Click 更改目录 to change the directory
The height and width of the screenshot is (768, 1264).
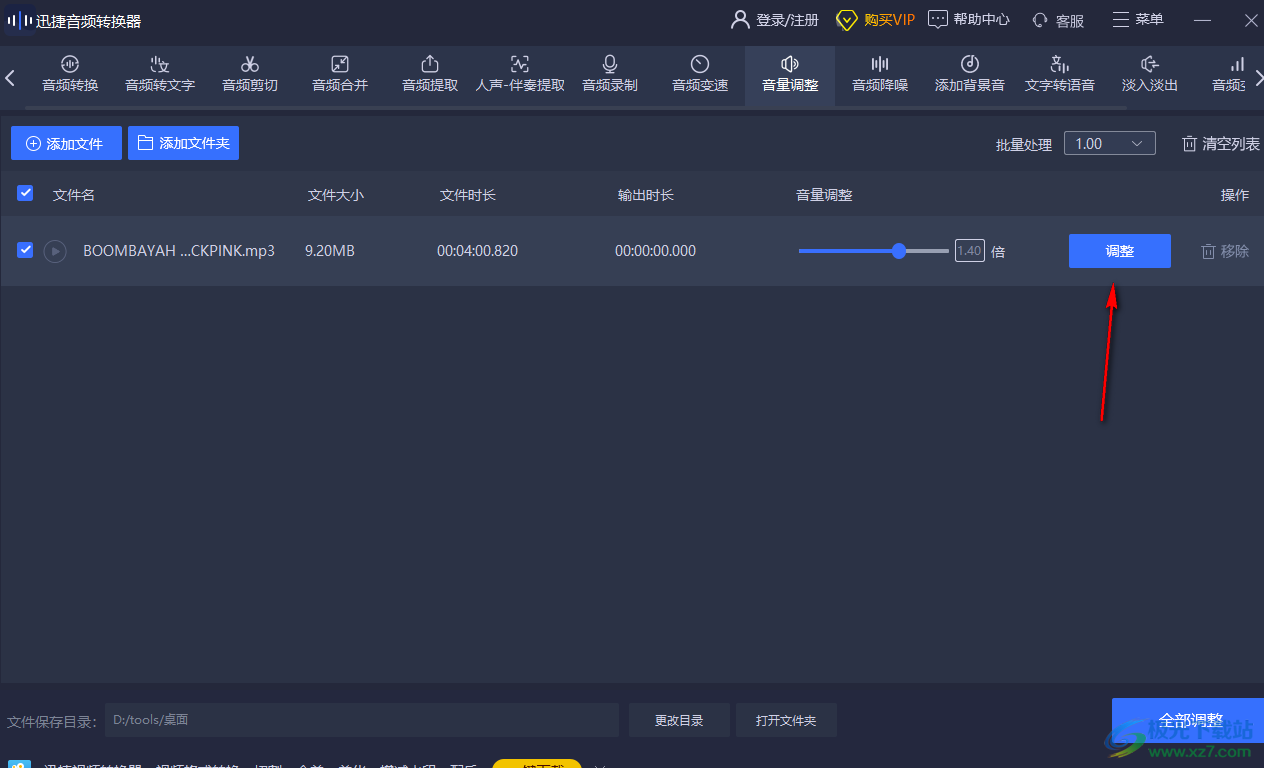coord(679,720)
